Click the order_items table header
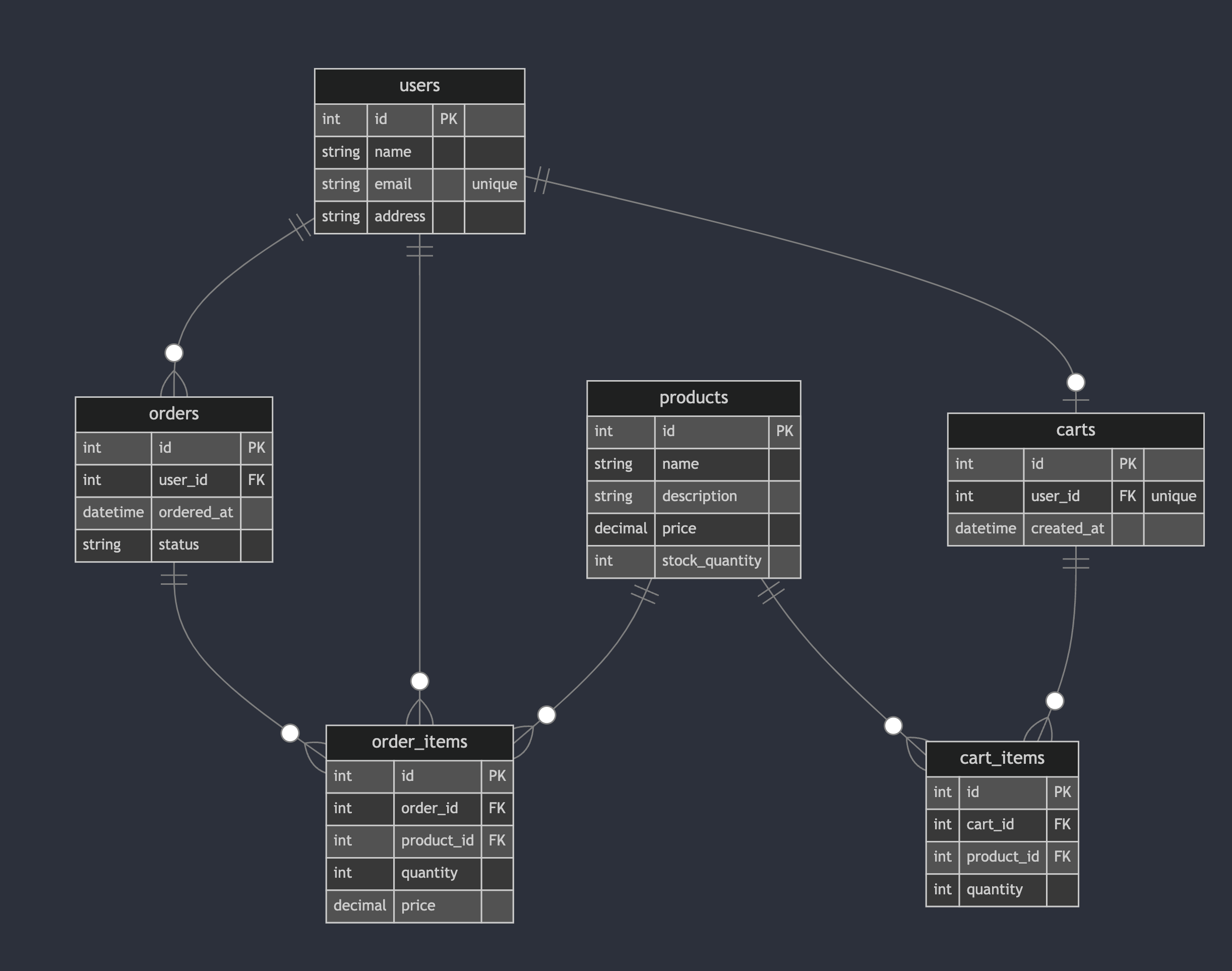The height and width of the screenshot is (971, 1232). pos(419,741)
